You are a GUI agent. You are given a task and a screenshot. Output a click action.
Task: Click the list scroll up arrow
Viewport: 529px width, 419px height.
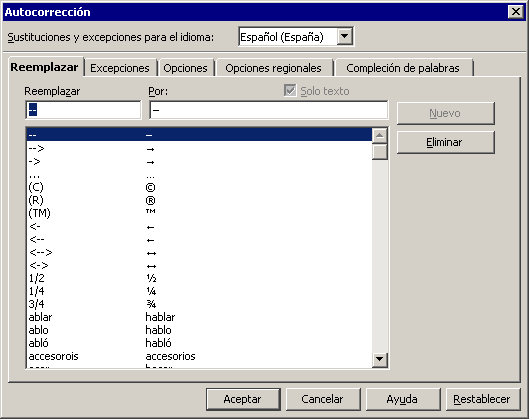tap(380, 136)
